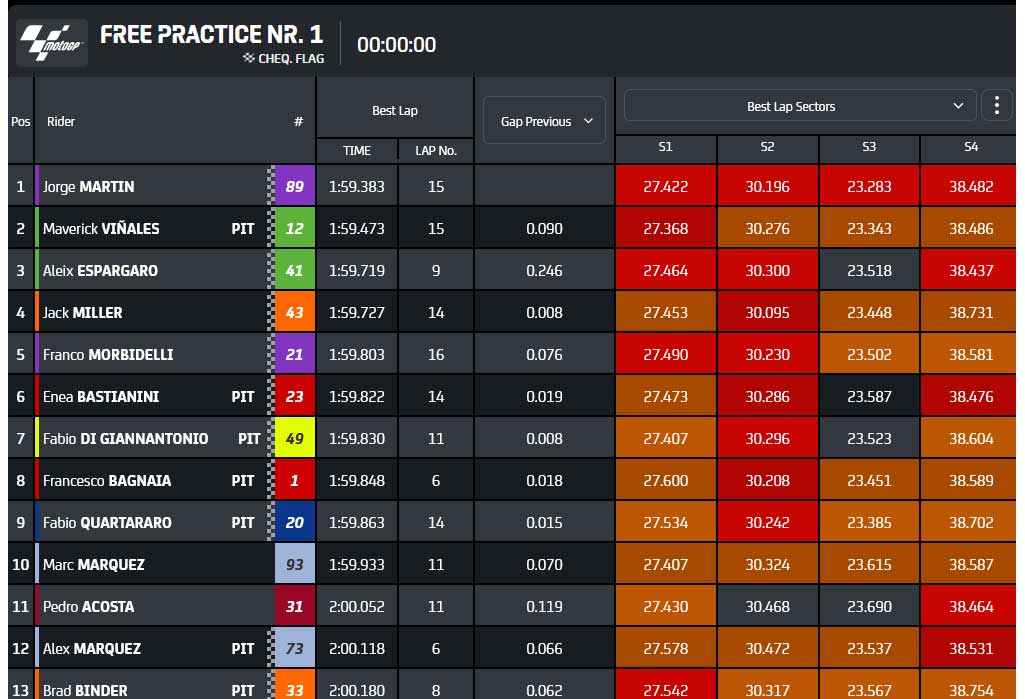Click Jack Miller's orange number 43 badge
The image size is (1025, 699).
(x=294, y=313)
